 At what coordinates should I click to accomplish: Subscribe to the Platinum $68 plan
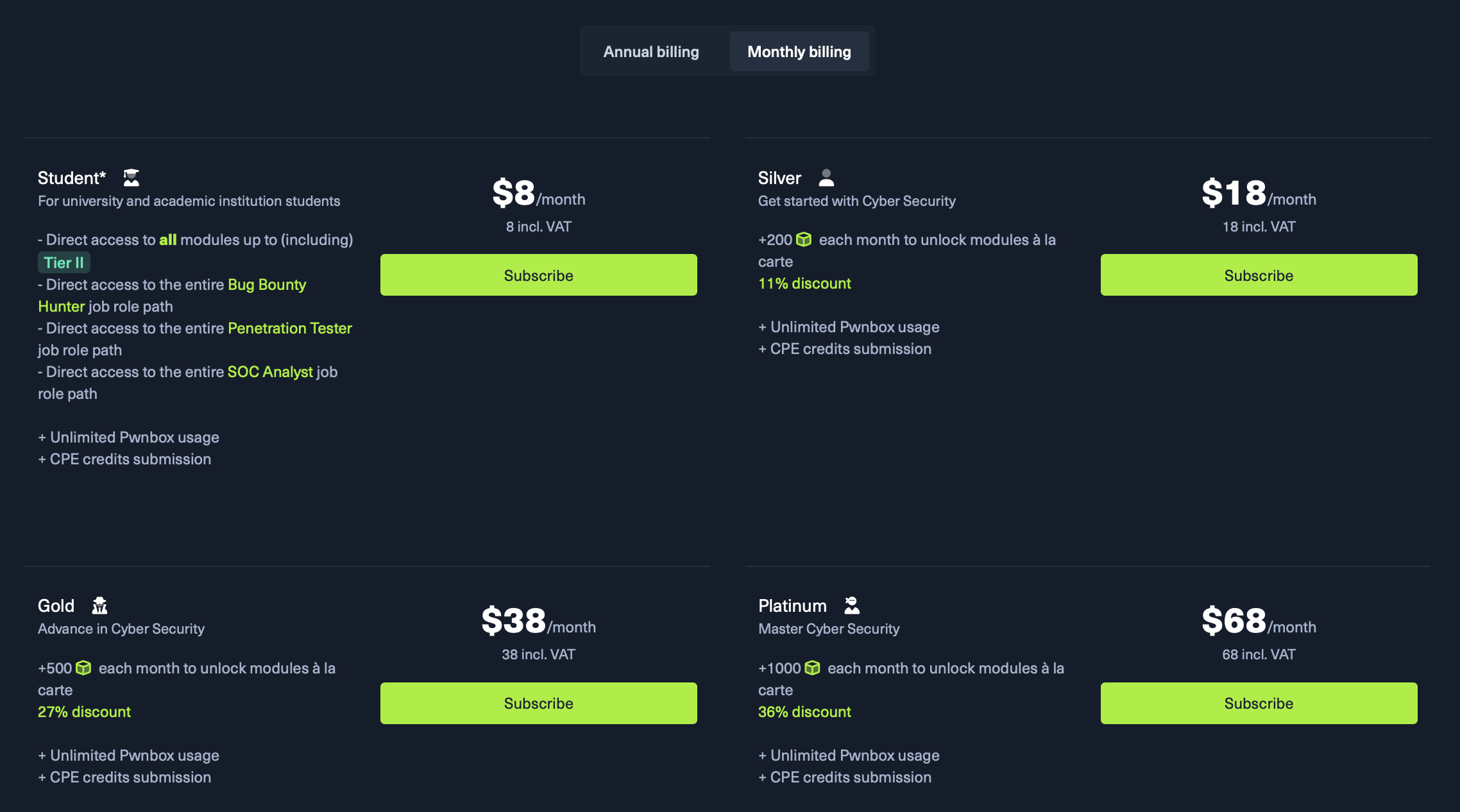pos(1259,703)
